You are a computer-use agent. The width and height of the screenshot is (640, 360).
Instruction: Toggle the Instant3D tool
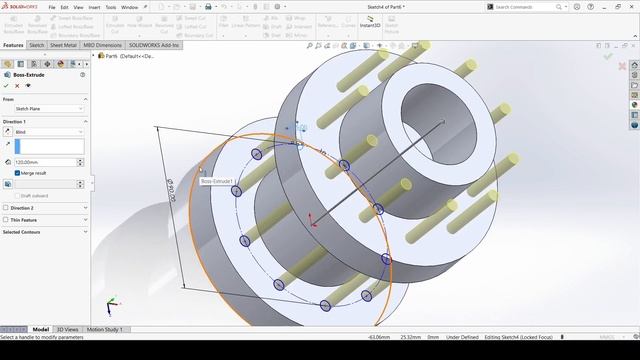coord(370,22)
